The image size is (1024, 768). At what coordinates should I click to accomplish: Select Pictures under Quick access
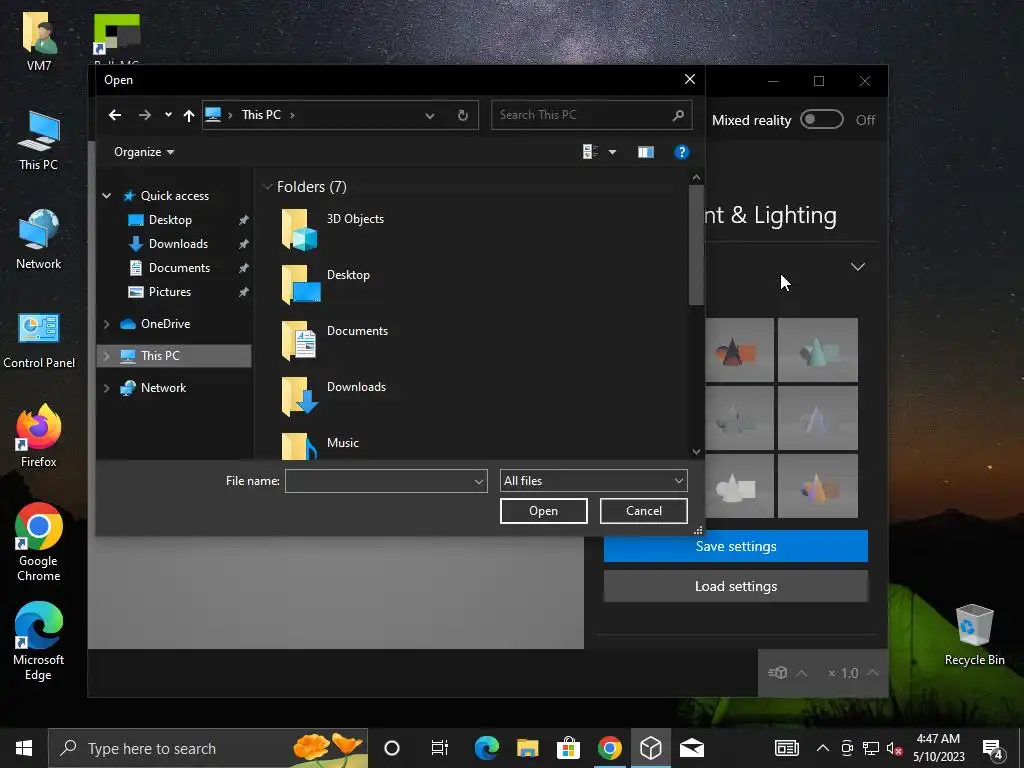tap(169, 292)
